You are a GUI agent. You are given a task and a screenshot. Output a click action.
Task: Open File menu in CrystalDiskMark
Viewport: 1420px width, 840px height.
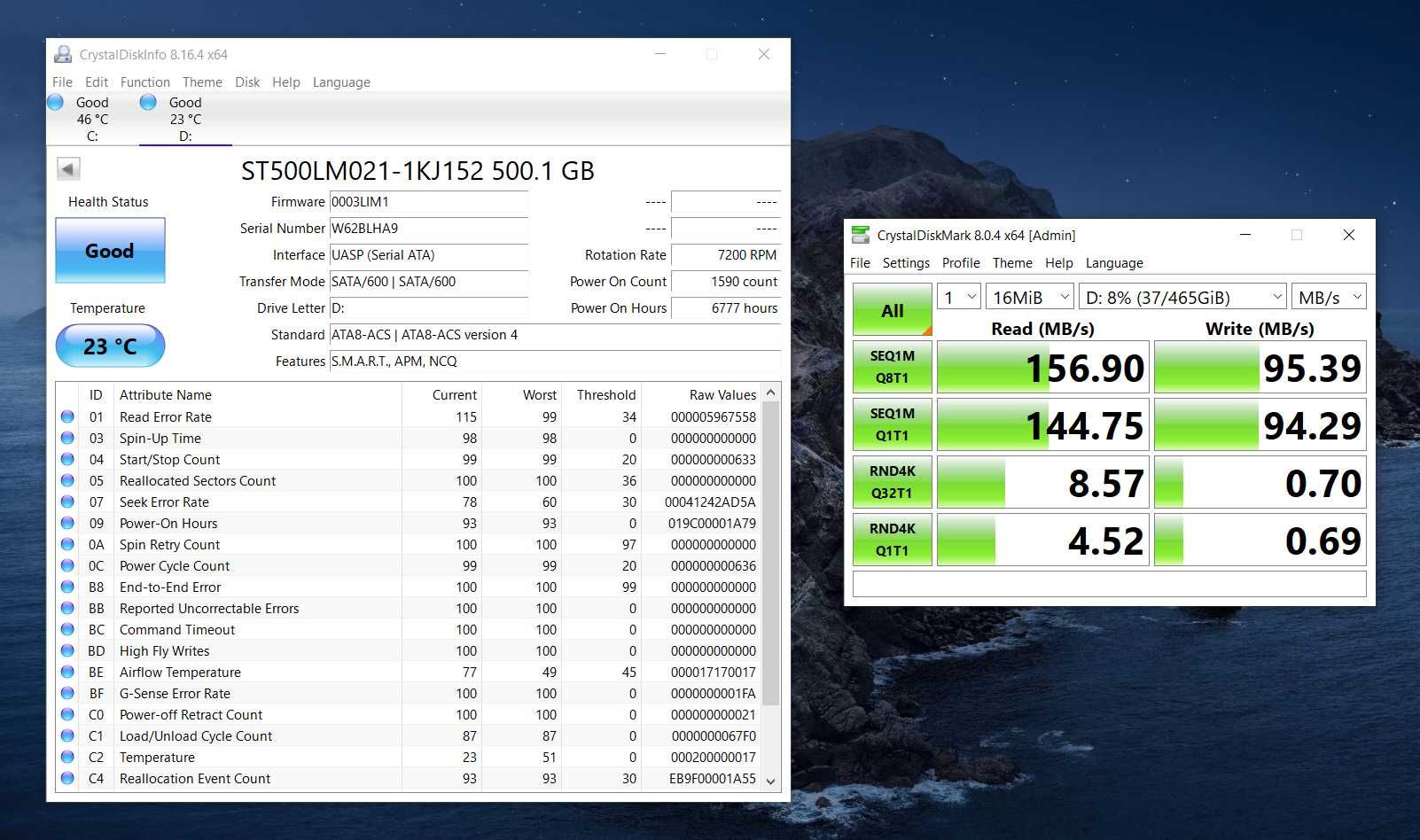(860, 262)
